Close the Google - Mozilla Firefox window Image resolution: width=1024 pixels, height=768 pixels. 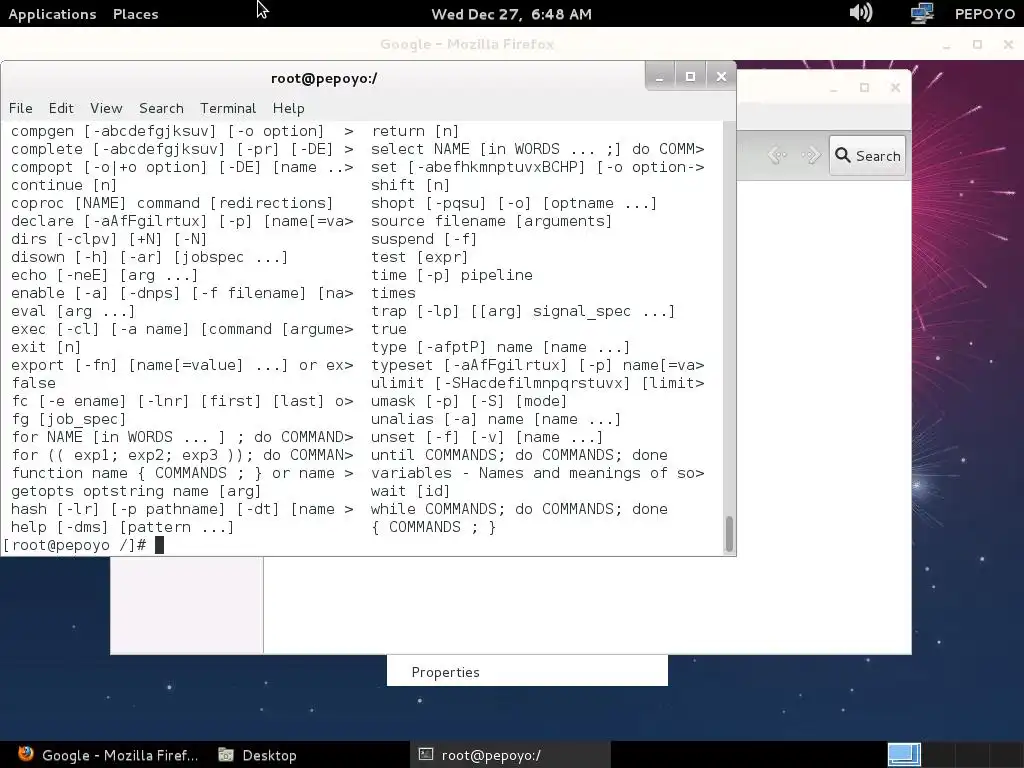pos(1008,44)
